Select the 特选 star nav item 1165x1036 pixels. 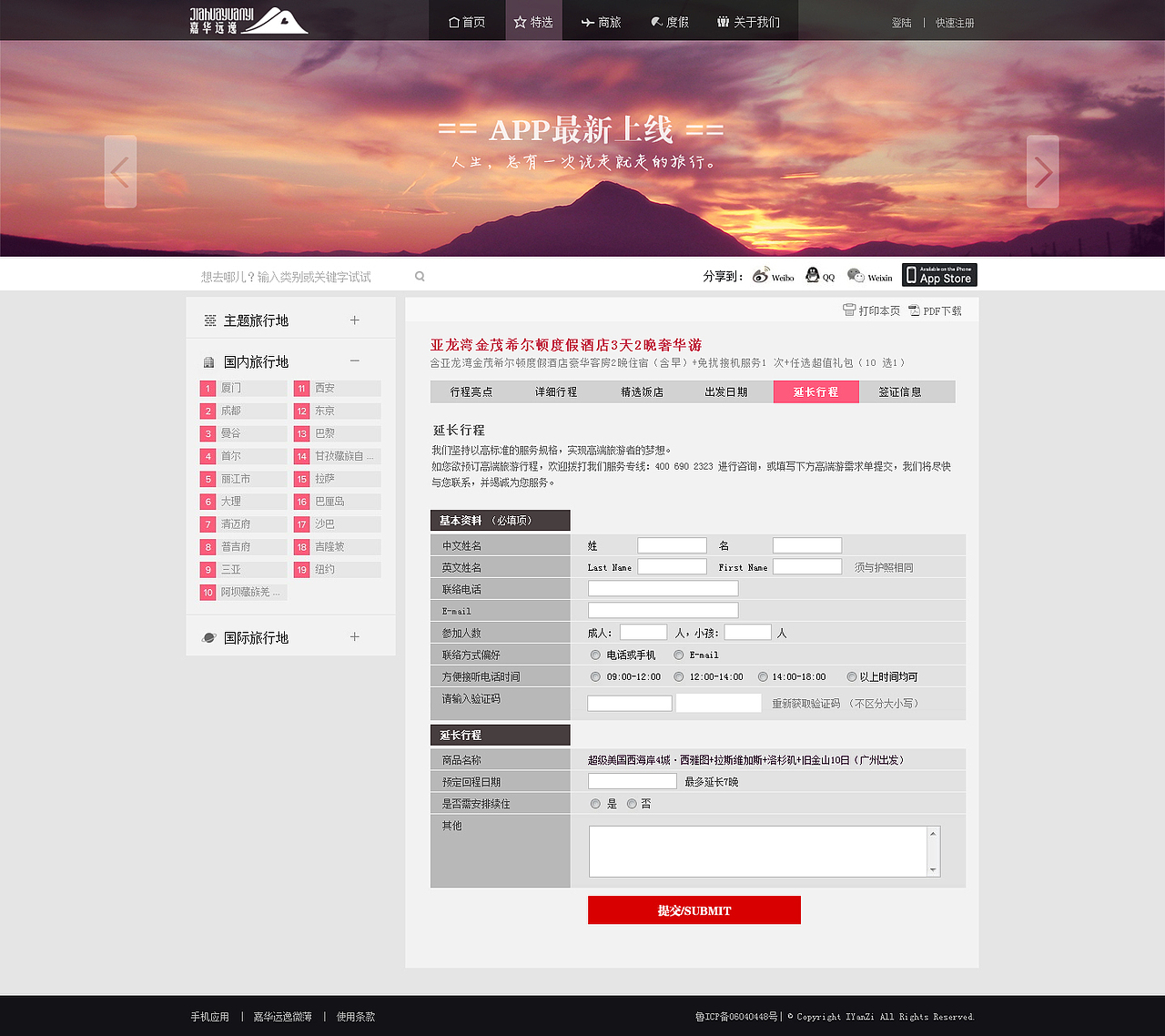point(533,22)
